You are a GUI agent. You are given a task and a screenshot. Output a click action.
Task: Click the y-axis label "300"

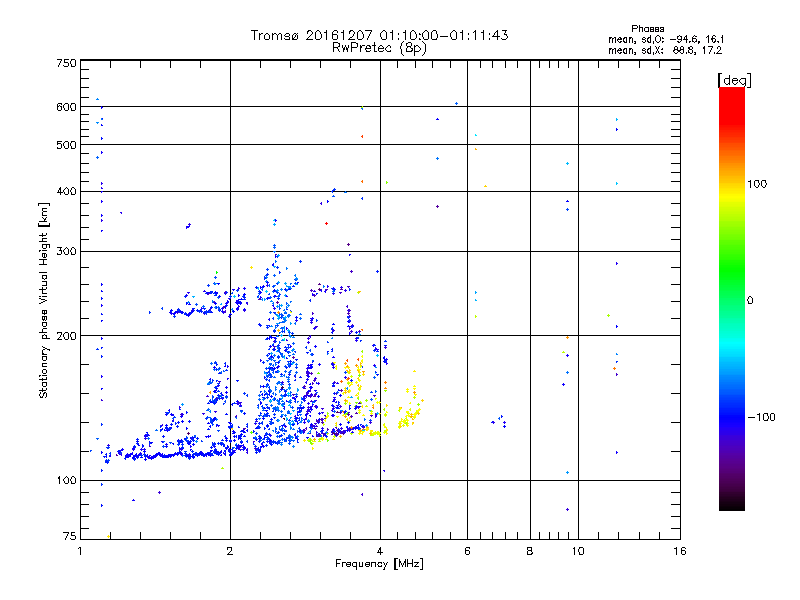pos(66,252)
